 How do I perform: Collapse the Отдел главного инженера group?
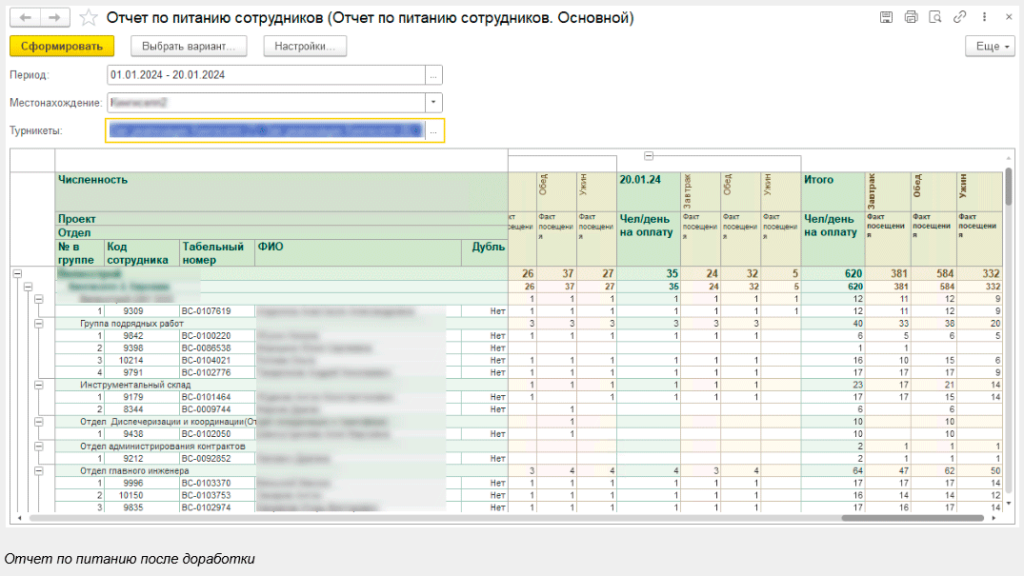38,470
